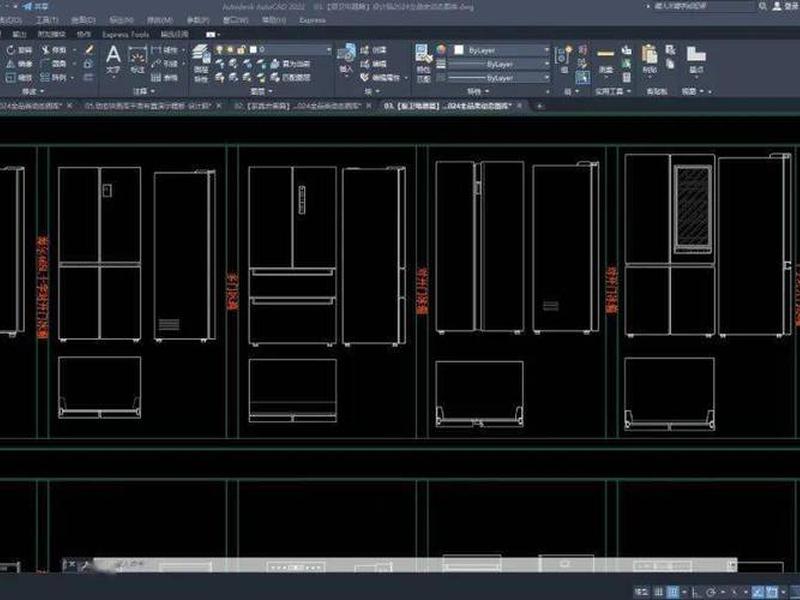Expand the Utilities panel title flyout
This screenshot has width=800, height=600.
[613, 91]
